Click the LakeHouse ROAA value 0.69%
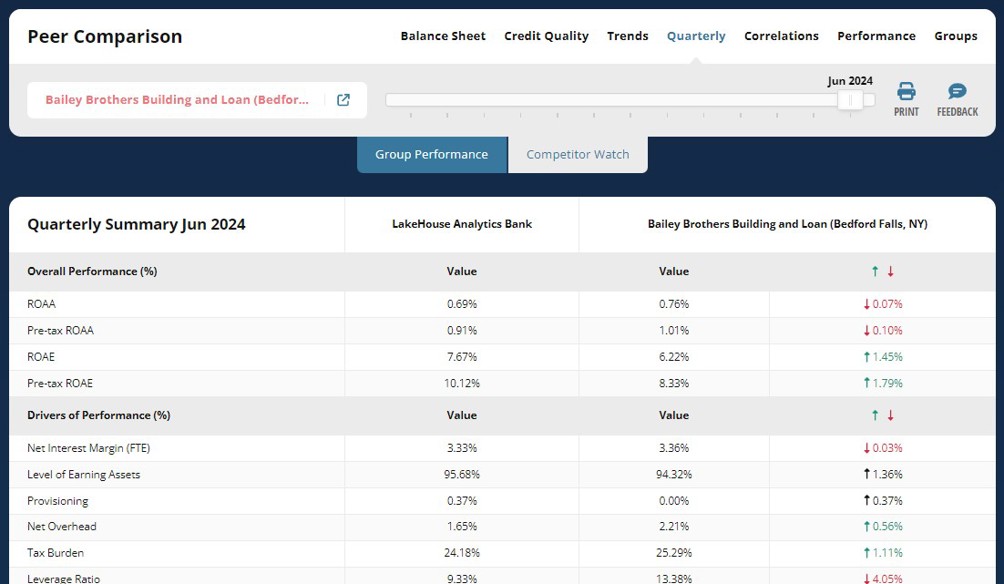This screenshot has height=584, width=1004. click(462, 304)
